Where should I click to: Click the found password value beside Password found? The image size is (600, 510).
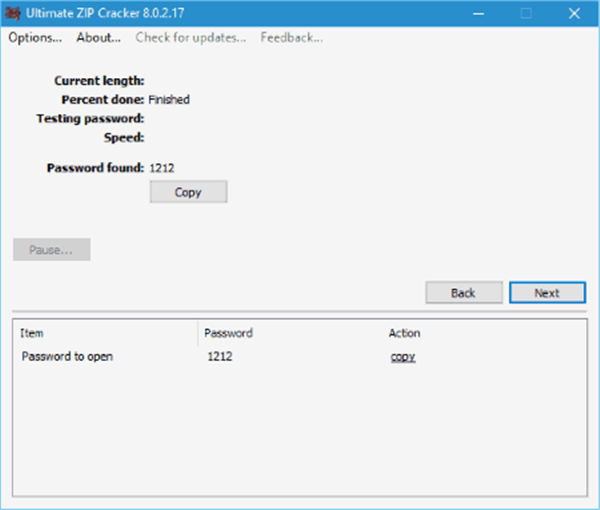click(x=162, y=168)
